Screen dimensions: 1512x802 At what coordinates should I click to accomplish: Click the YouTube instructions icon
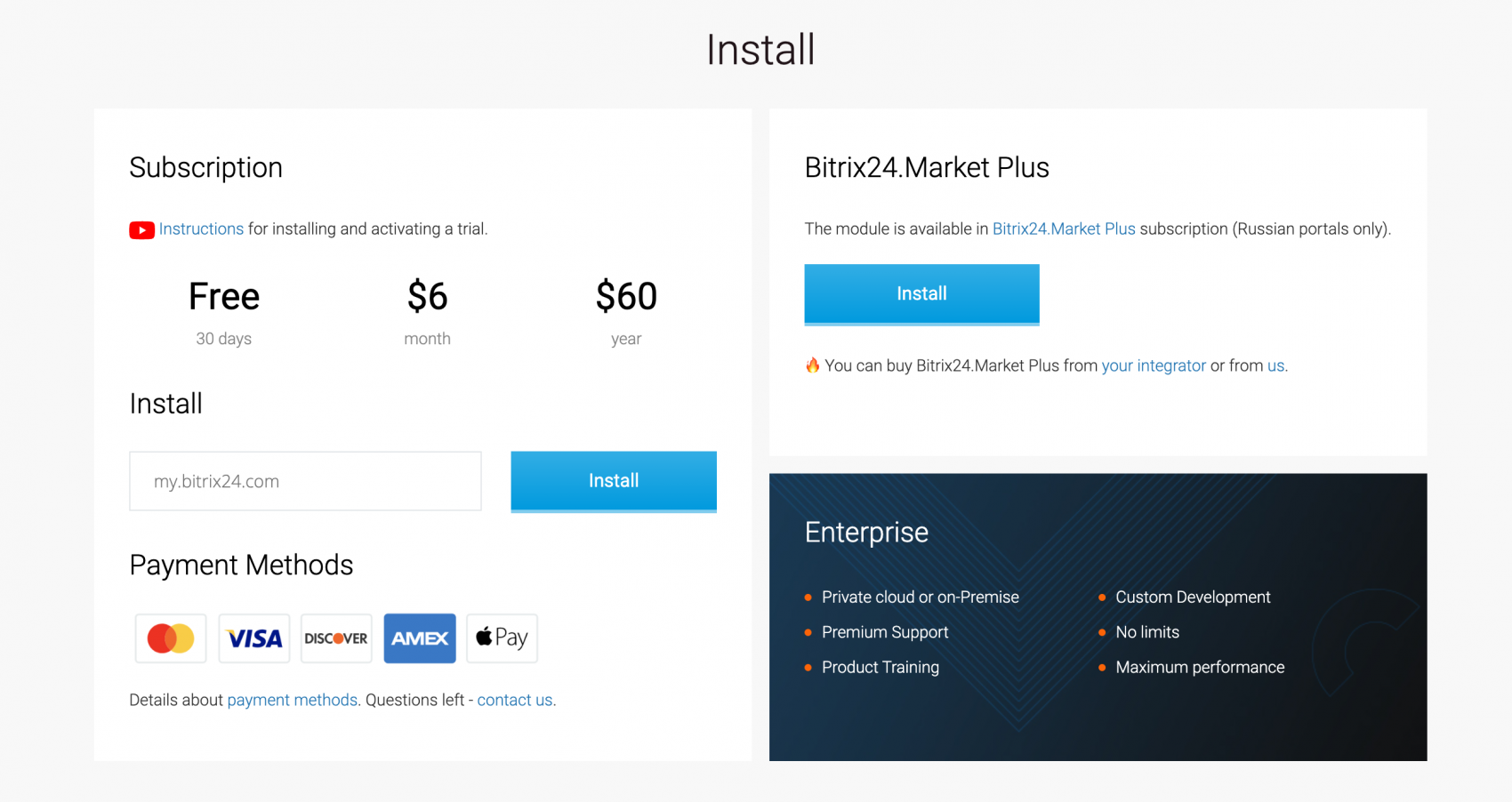[x=141, y=229]
